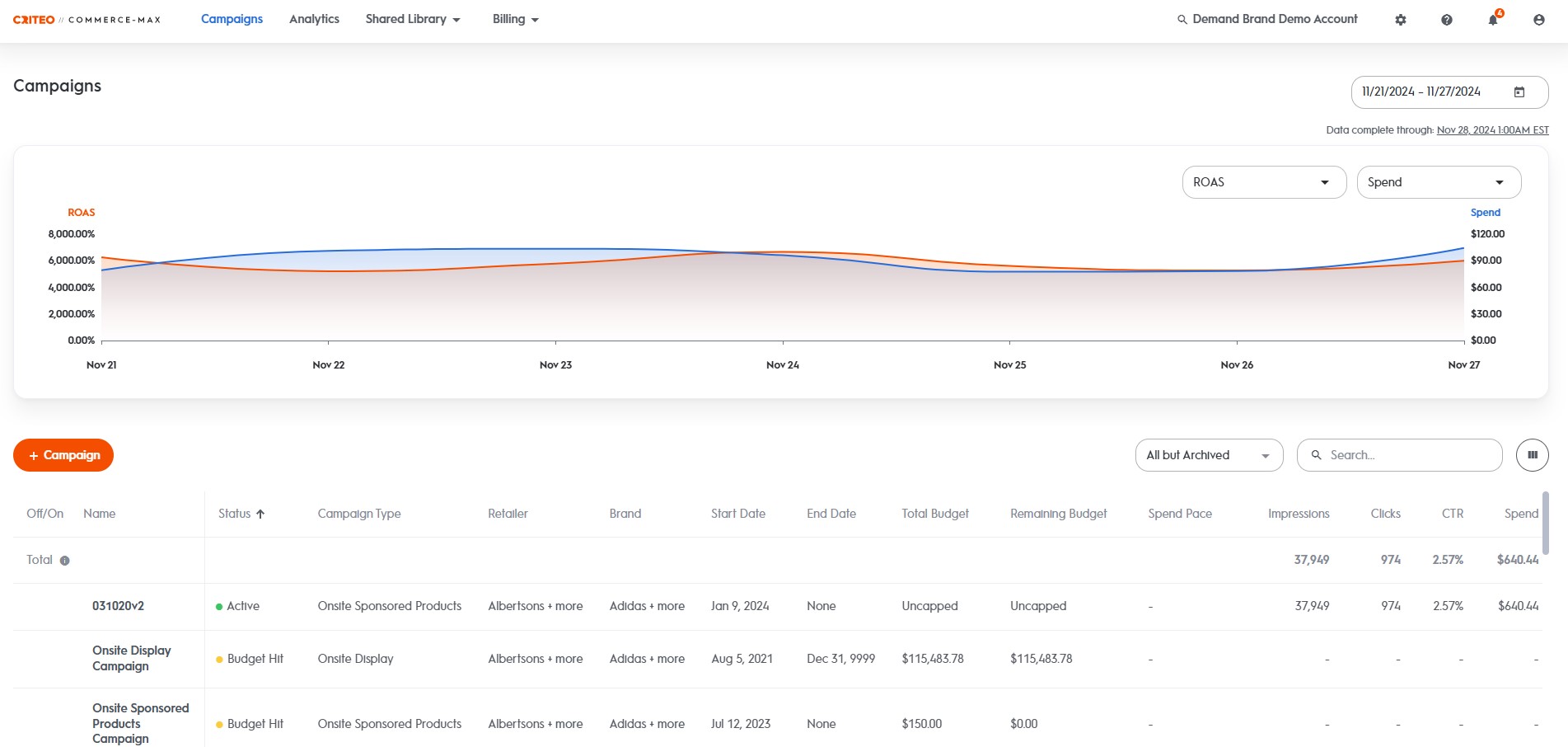This screenshot has height=747, width=1568.
Task: Open the user profile icon
Action: tap(1538, 20)
